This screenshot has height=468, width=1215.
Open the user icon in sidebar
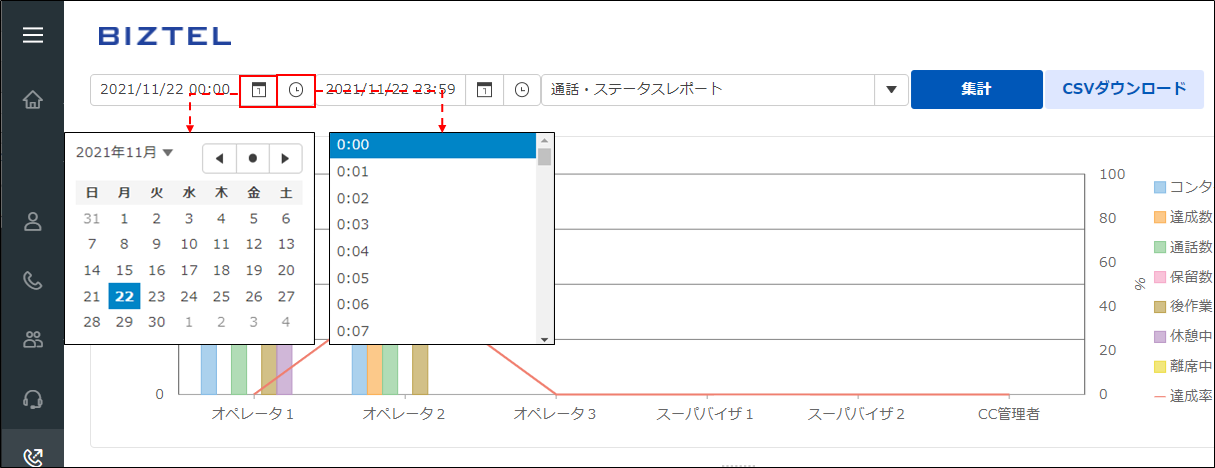33,222
